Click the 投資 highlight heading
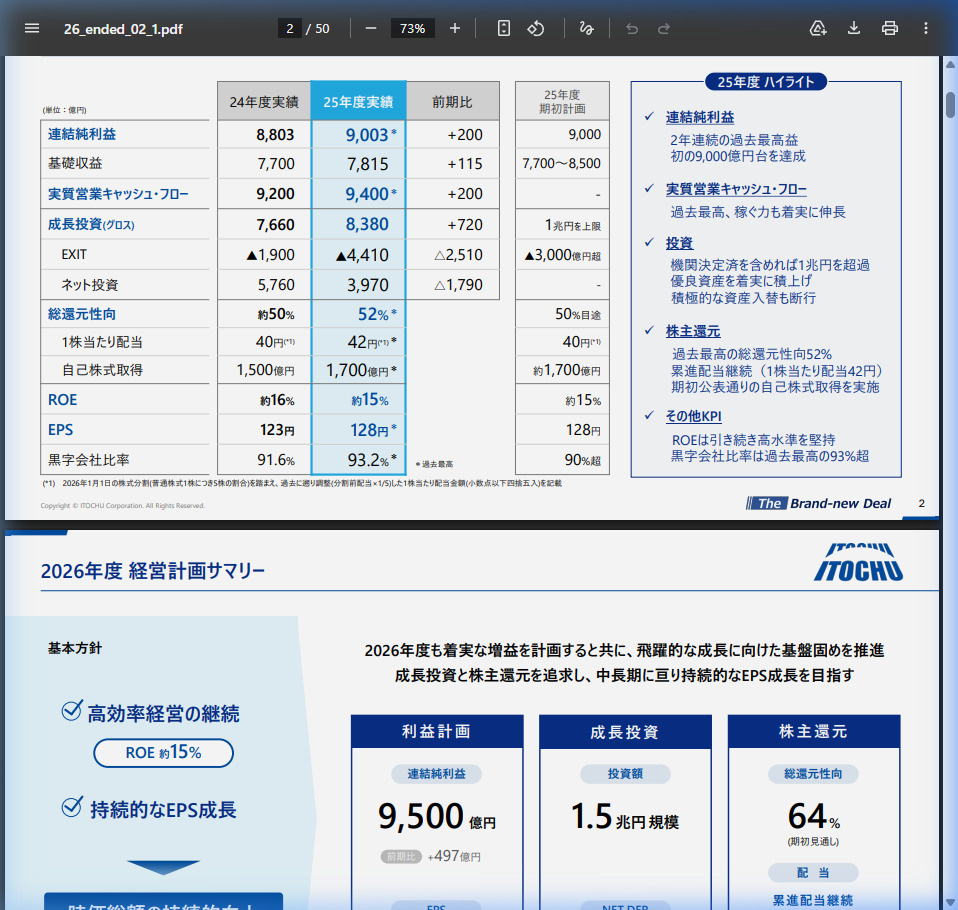The width and height of the screenshot is (958, 910). 679,243
